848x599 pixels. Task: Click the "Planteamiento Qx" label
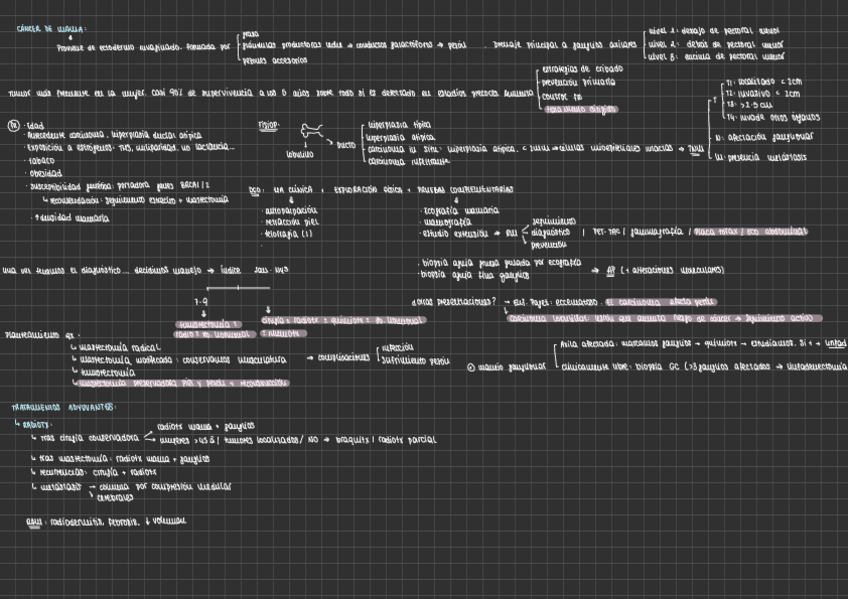[x=34, y=334]
